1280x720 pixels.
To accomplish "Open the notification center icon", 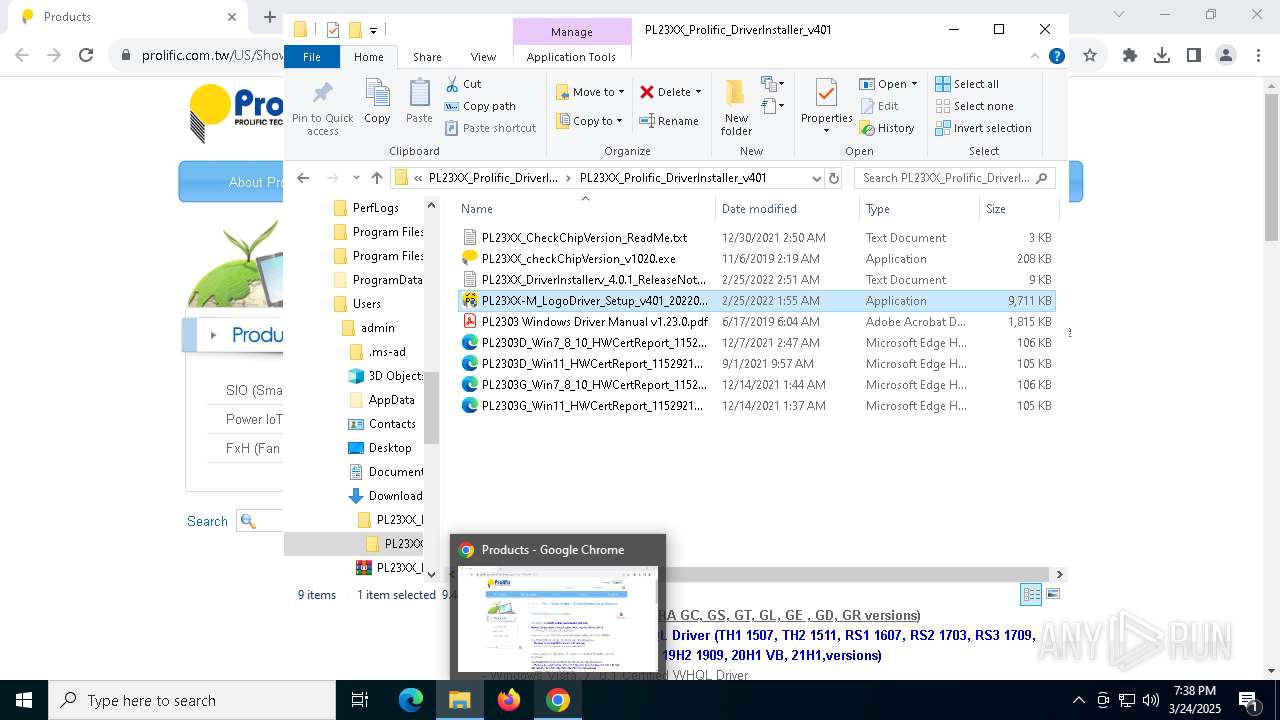I will 1248,700.
